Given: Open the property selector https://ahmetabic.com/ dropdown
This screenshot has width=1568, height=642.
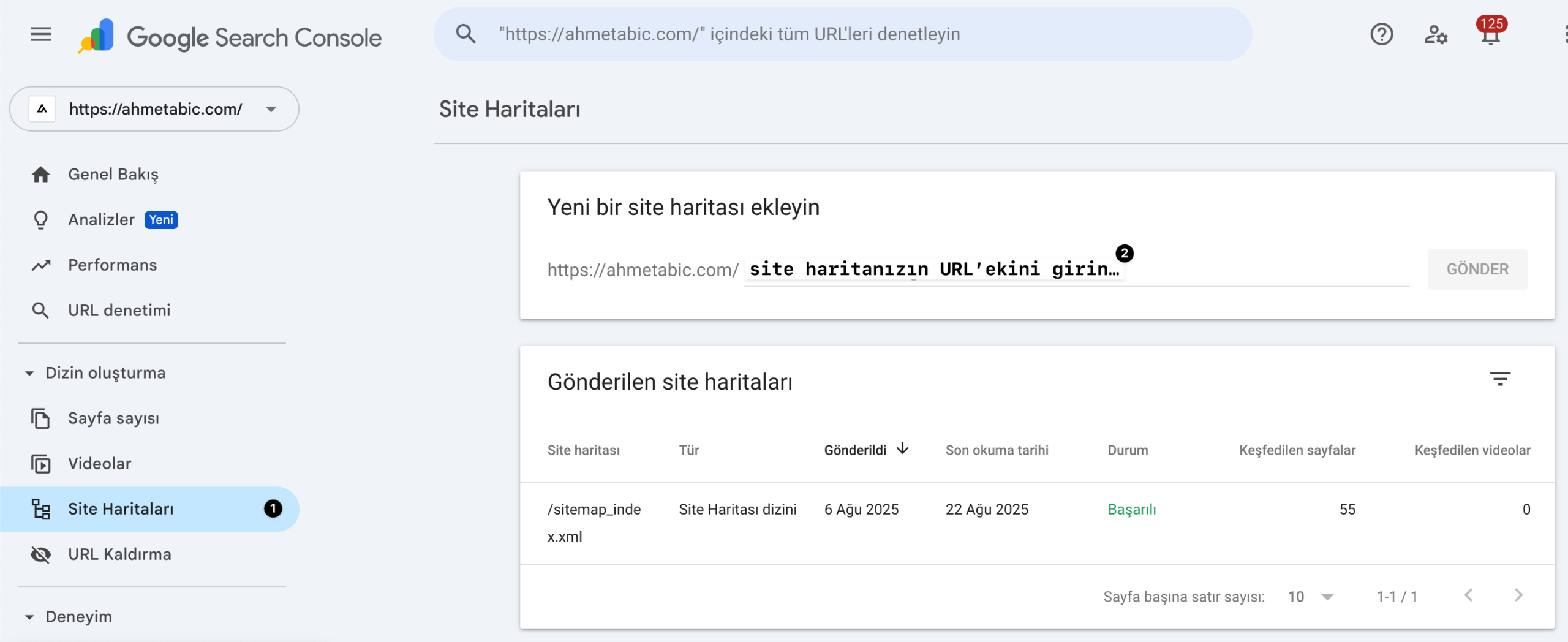Looking at the screenshot, I should 154,109.
